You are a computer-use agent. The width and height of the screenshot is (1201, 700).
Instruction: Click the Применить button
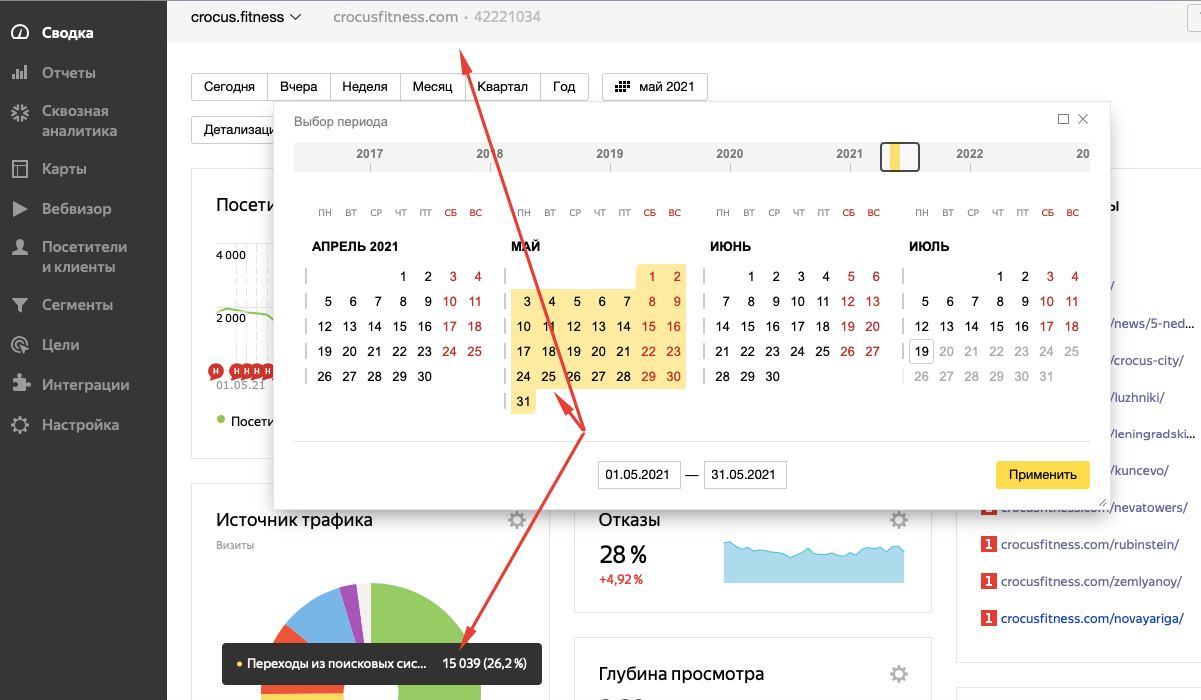(1042, 475)
